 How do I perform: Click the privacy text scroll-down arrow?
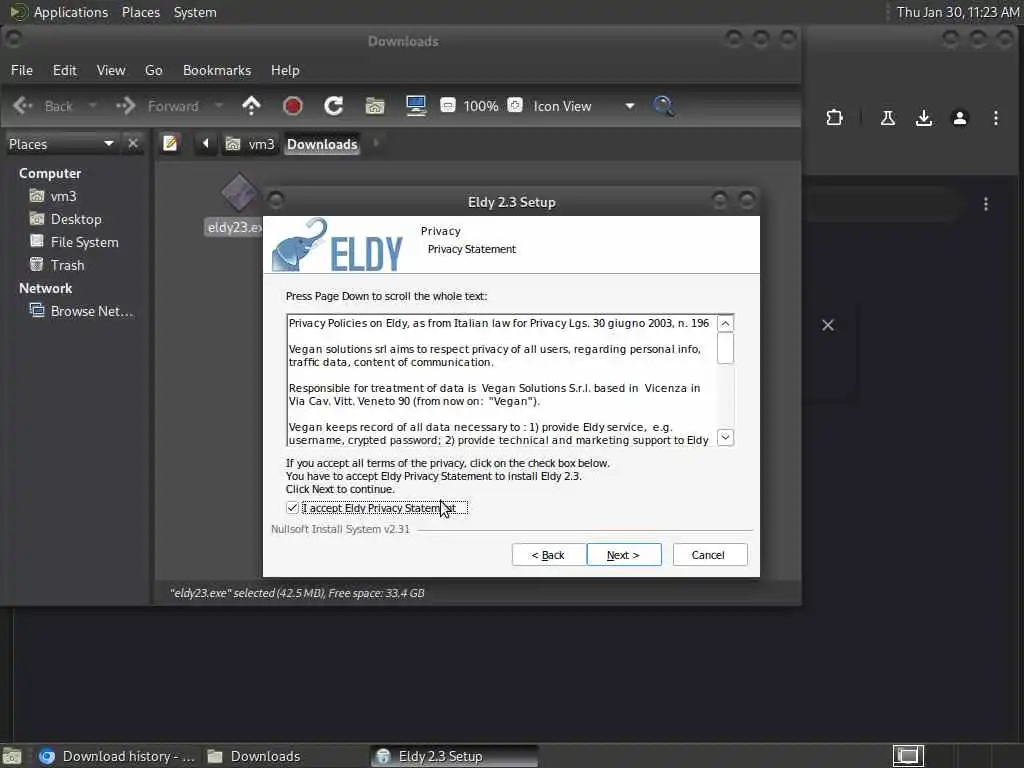coord(725,437)
